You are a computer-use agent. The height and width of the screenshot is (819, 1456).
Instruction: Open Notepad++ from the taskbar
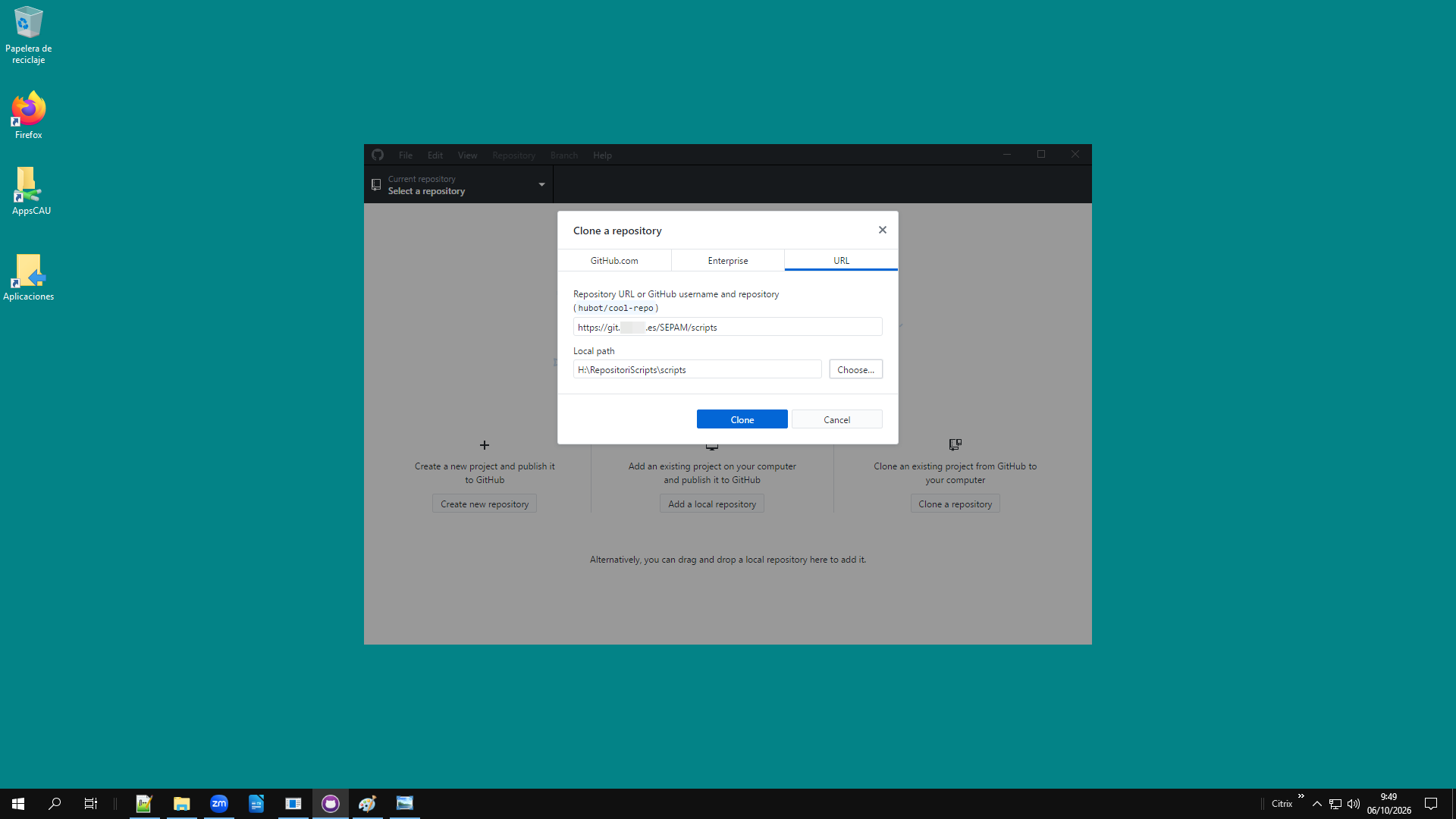pos(144,803)
